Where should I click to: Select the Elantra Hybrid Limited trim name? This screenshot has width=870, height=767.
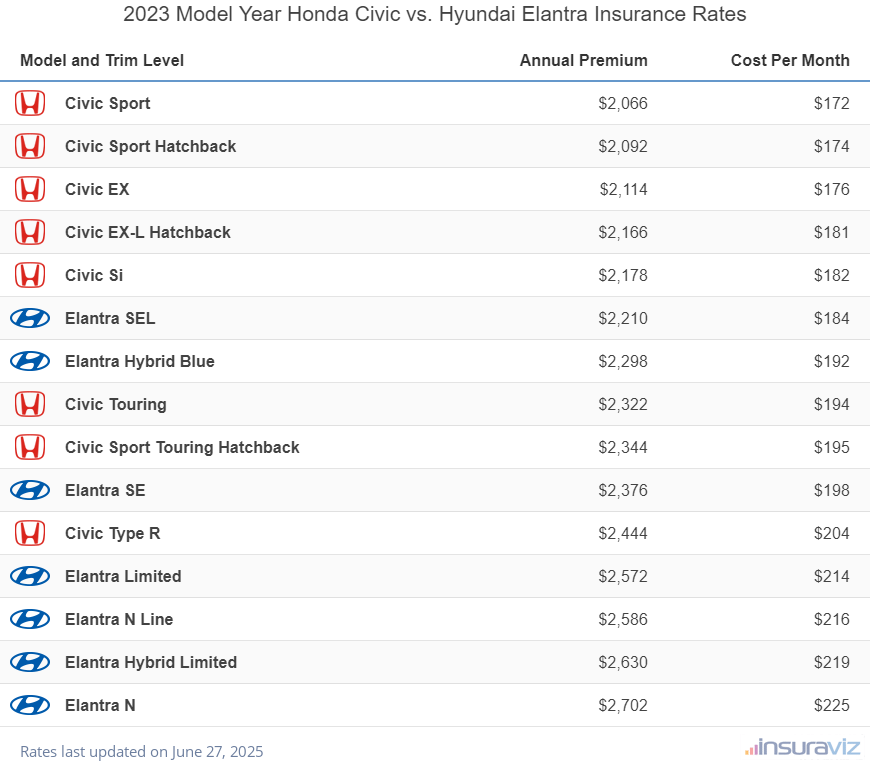[151, 663]
